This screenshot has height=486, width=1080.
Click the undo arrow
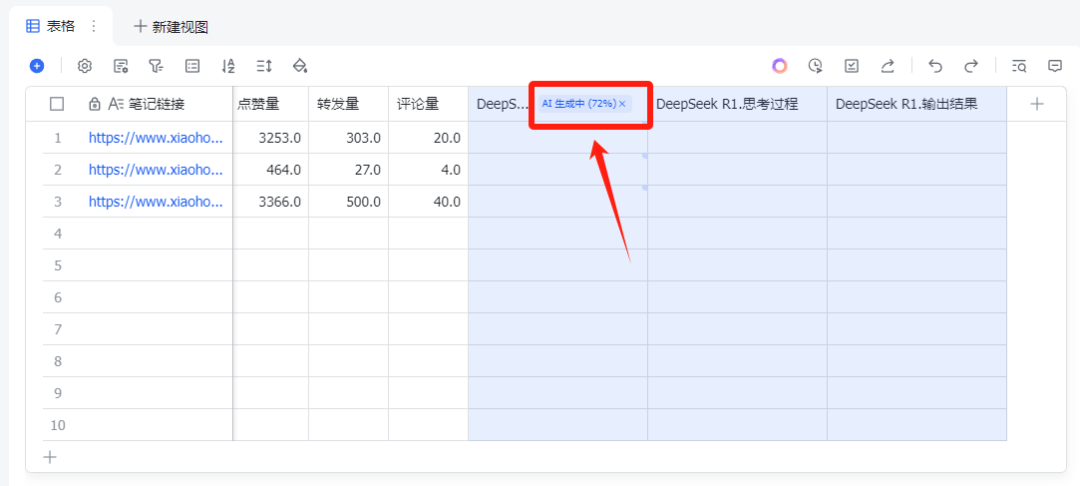[x=935, y=66]
